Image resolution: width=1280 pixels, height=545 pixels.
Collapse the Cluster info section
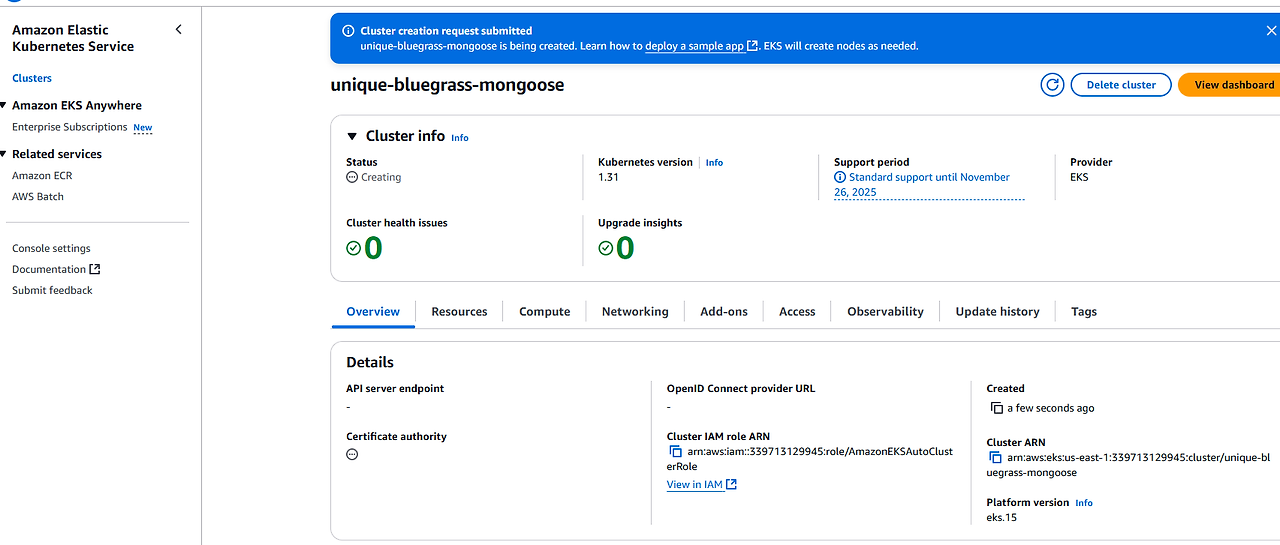352,136
